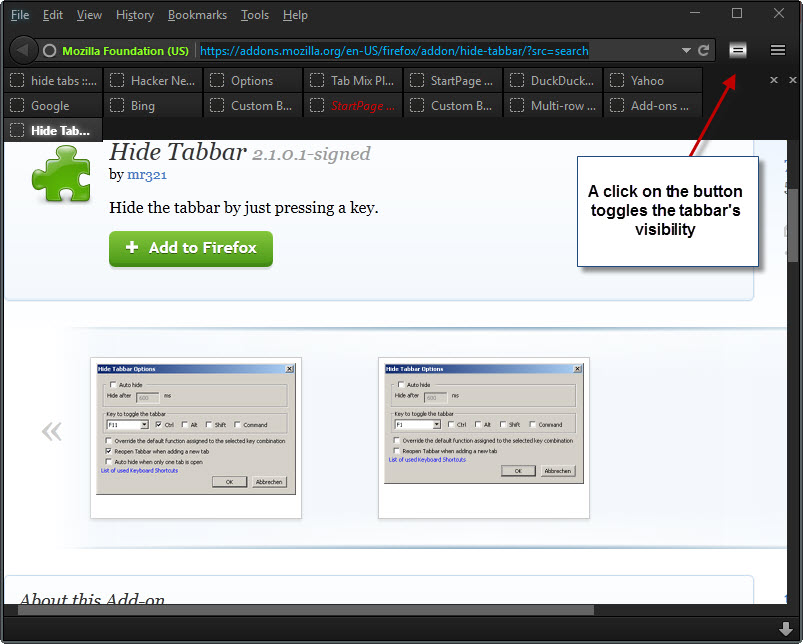Image resolution: width=803 pixels, height=644 pixels.
Task: Click Abbrechen in the second options screenshot
Action: click(558, 470)
